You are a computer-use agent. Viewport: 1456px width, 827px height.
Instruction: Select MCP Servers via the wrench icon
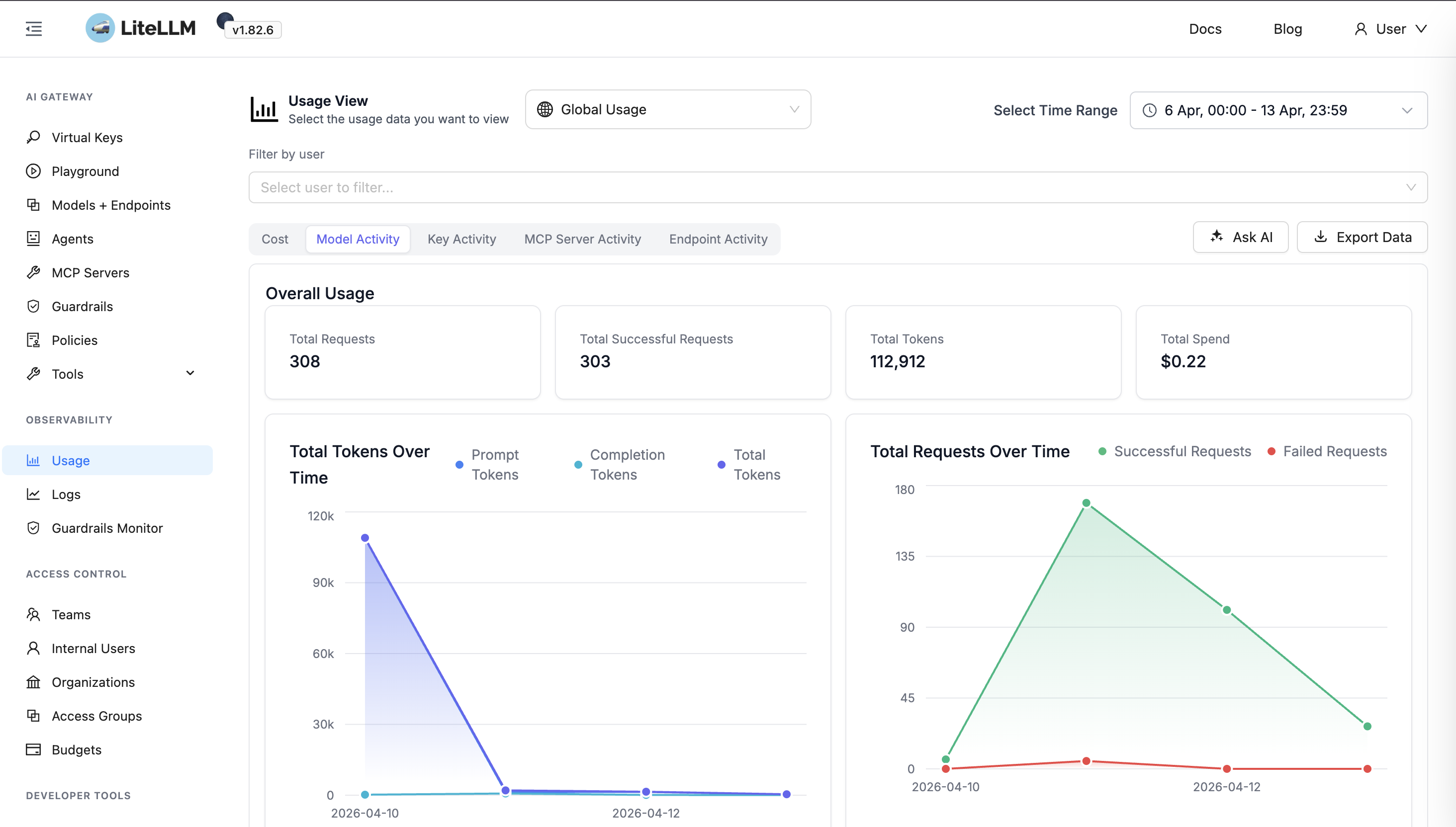coord(33,272)
